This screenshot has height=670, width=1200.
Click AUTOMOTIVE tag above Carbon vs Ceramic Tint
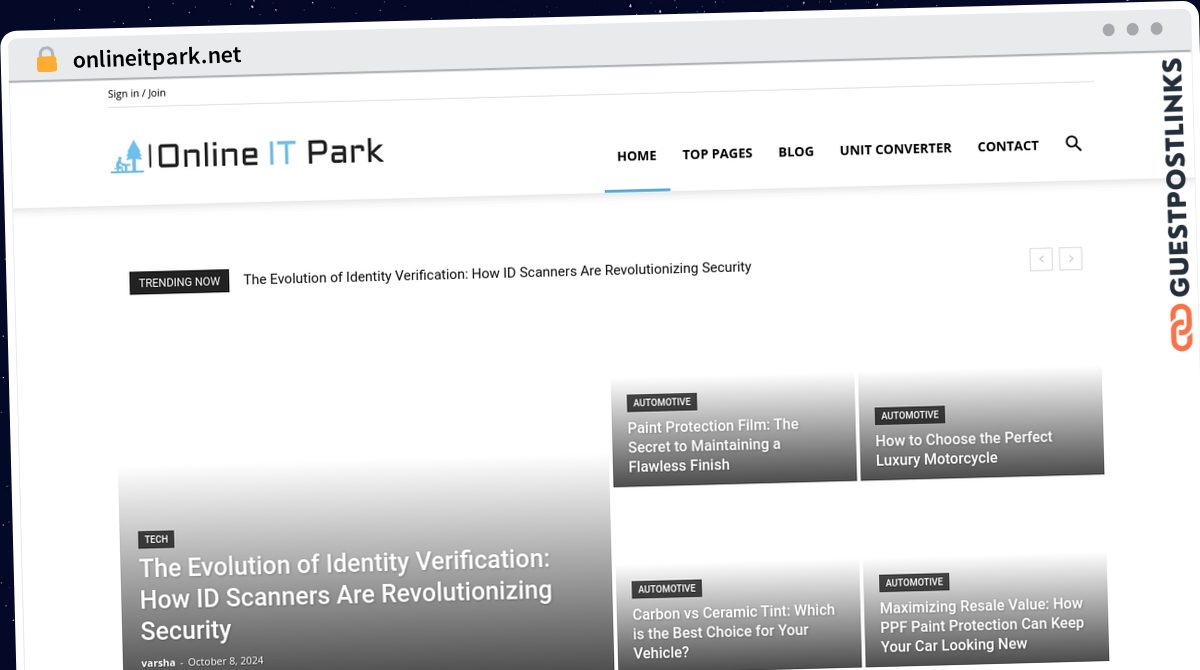pos(667,589)
